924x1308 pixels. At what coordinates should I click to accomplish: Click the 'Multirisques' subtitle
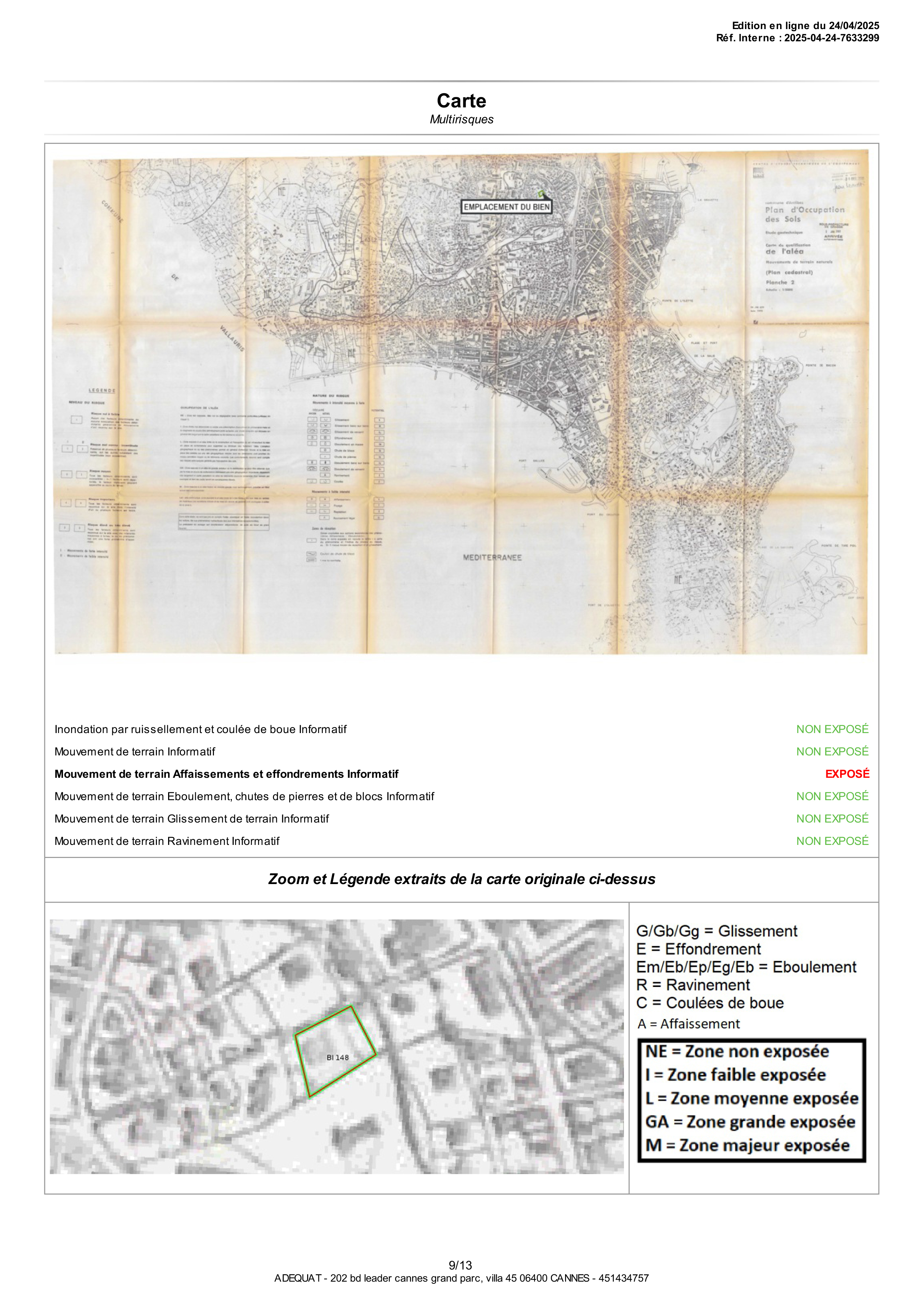click(x=461, y=120)
